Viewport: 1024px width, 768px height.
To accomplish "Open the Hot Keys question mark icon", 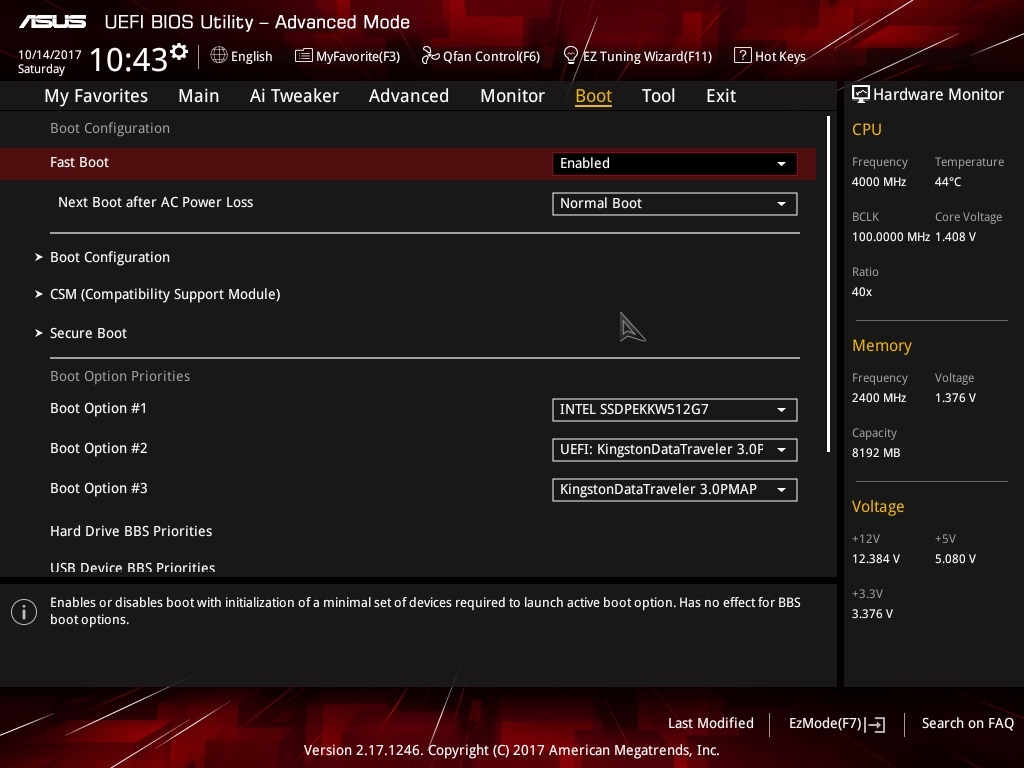I will pyautogui.click(x=743, y=56).
